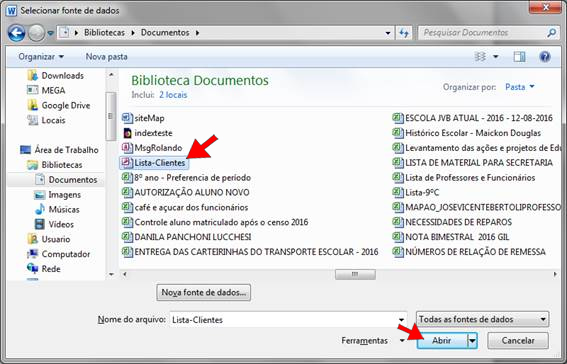Select Lista de Professores e Funcionários file
The width and height of the screenshot is (567, 364).
pos(464,177)
